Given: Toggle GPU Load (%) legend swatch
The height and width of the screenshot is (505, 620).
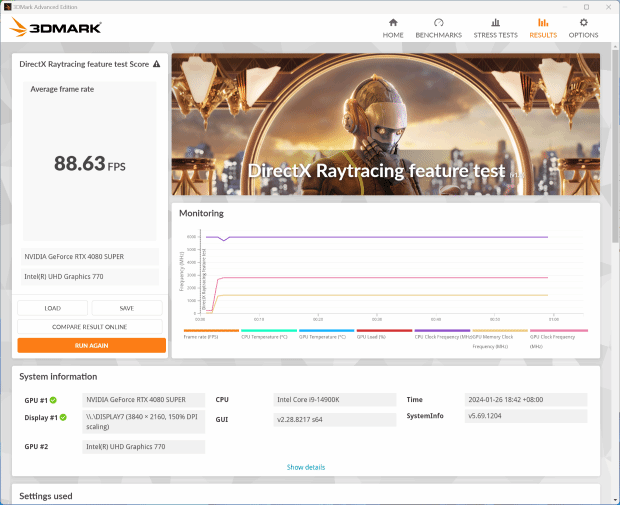Looking at the screenshot, I should (384, 331).
